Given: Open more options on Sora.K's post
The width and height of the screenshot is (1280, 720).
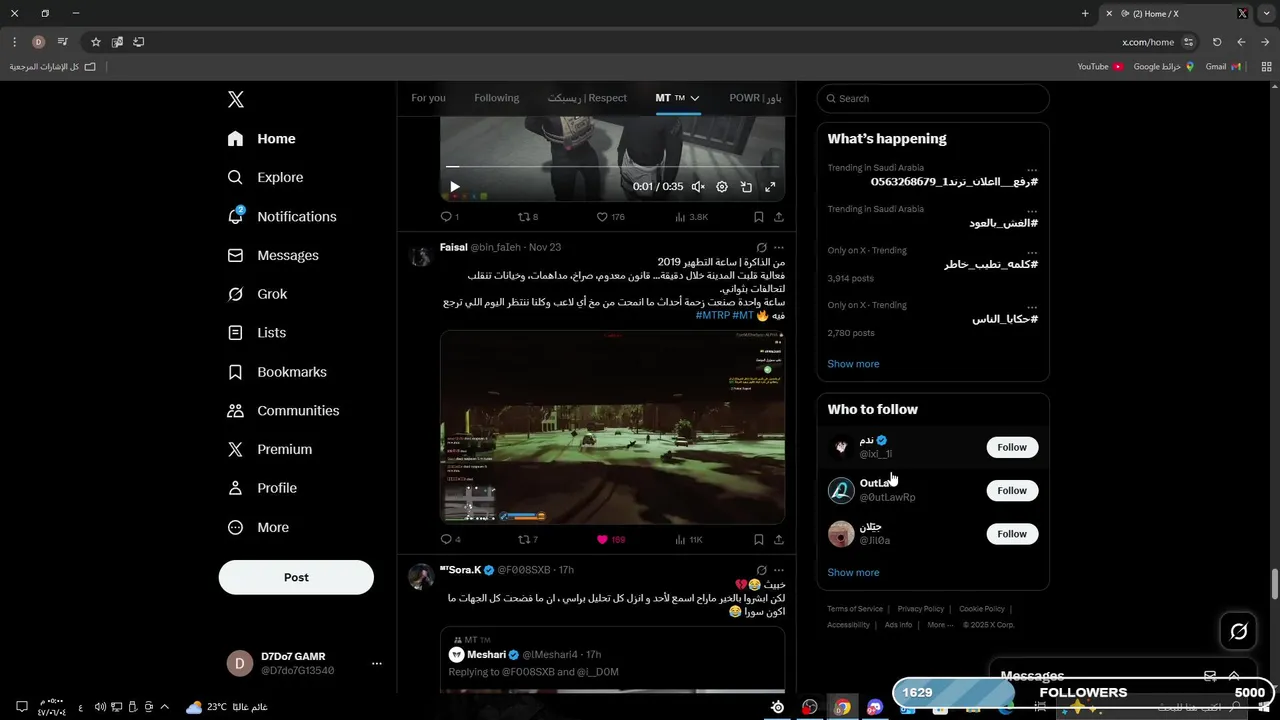Looking at the screenshot, I should coord(779,570).
